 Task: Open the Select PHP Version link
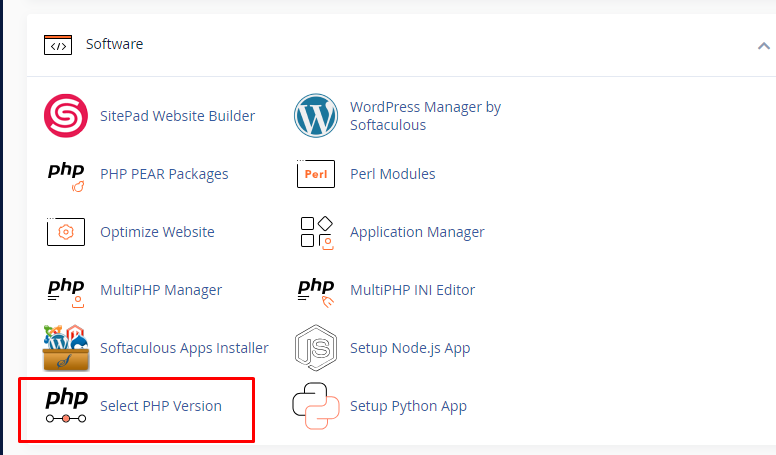[161, 406]
